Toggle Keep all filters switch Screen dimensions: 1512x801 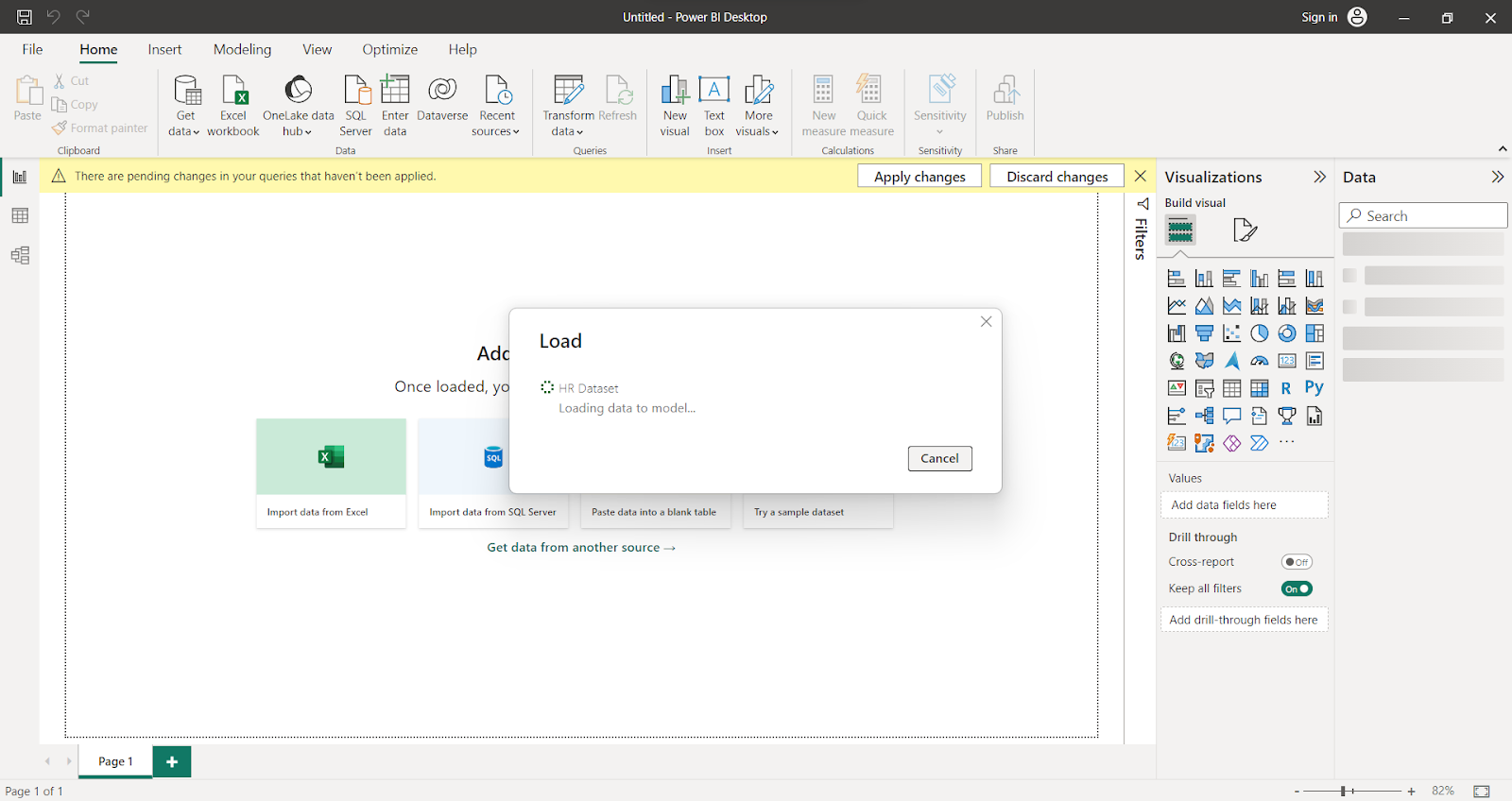pyautogui.click(x=1297, y=588)
